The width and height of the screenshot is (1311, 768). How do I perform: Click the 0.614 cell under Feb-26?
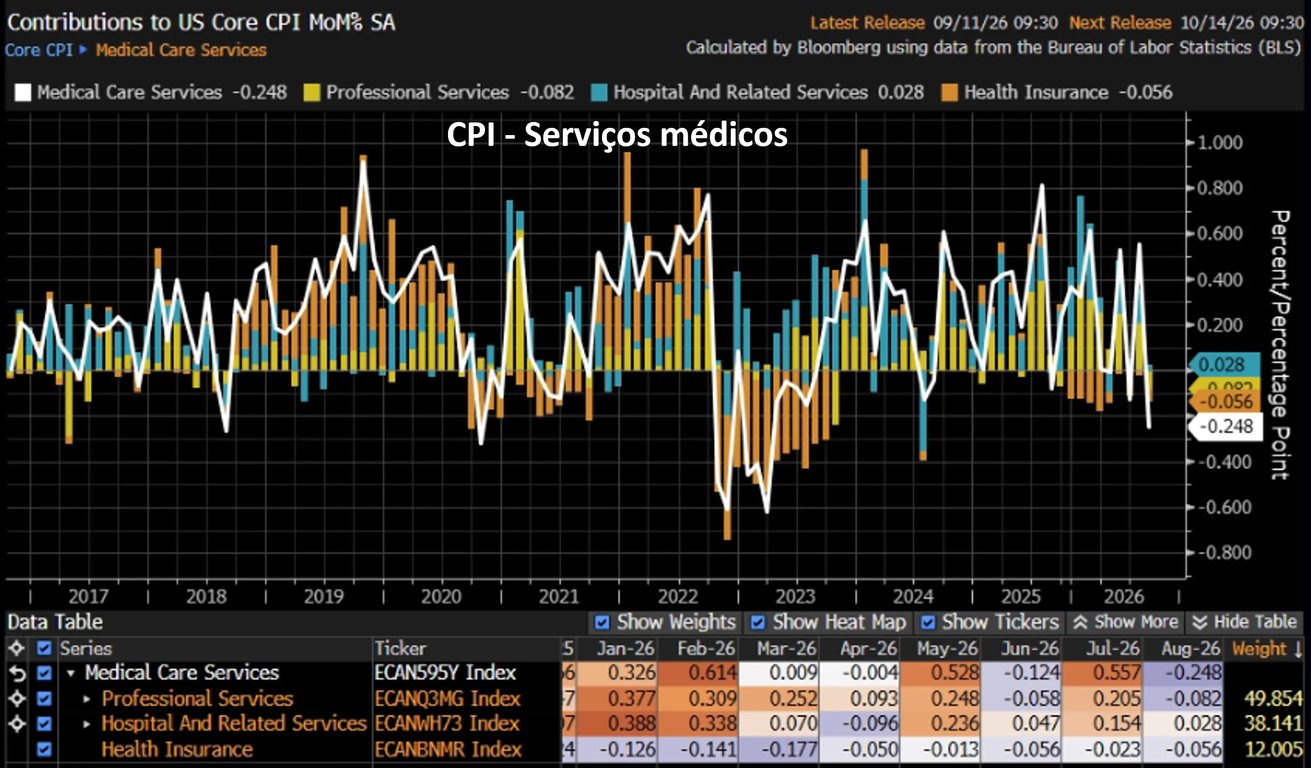coord(700,673)
